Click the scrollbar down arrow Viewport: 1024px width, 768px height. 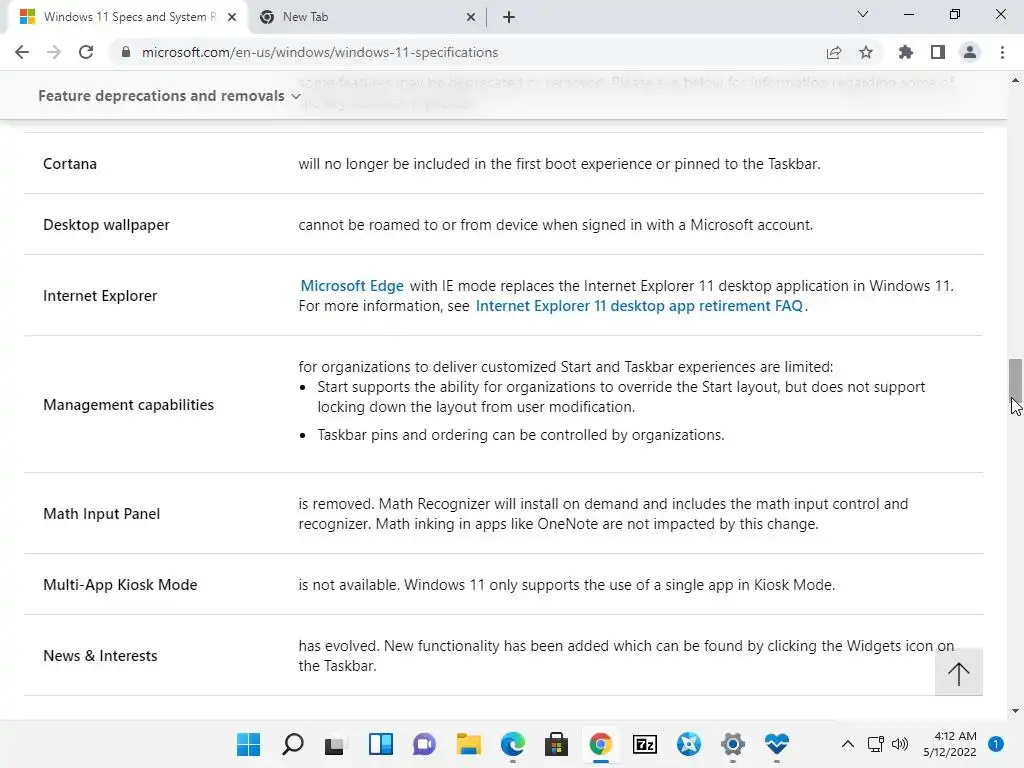(1015, 711)
